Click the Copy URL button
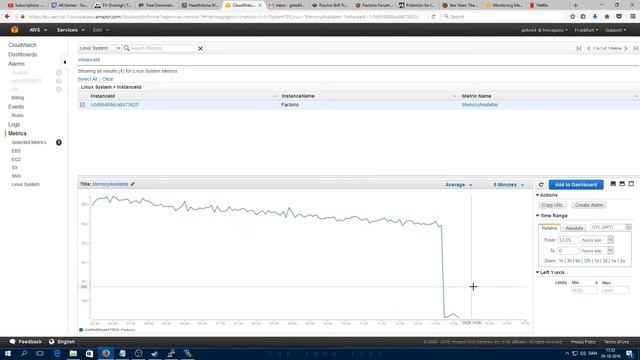 pos(552,205)
